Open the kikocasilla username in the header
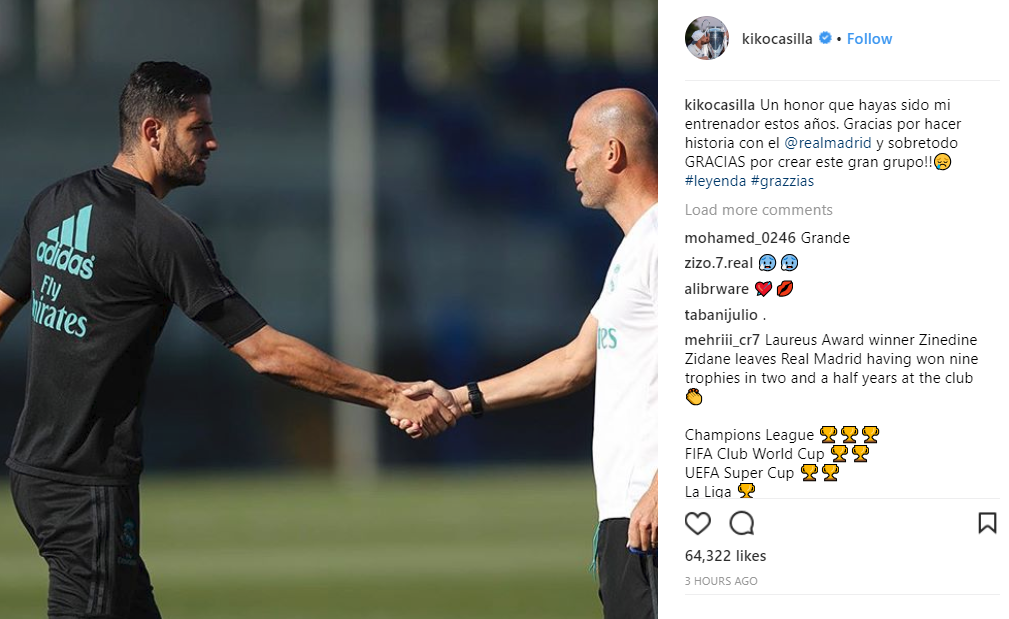 777,39
